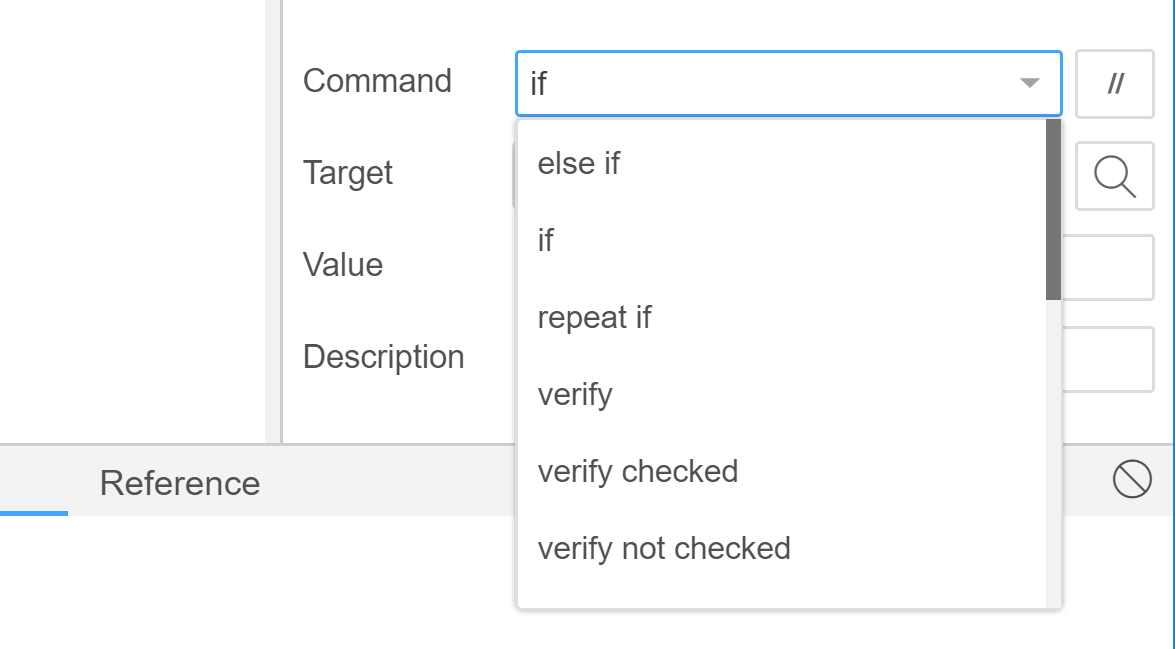1175x649 pixels.
Task: Click into the Value input field
Action: [1107, 268]
